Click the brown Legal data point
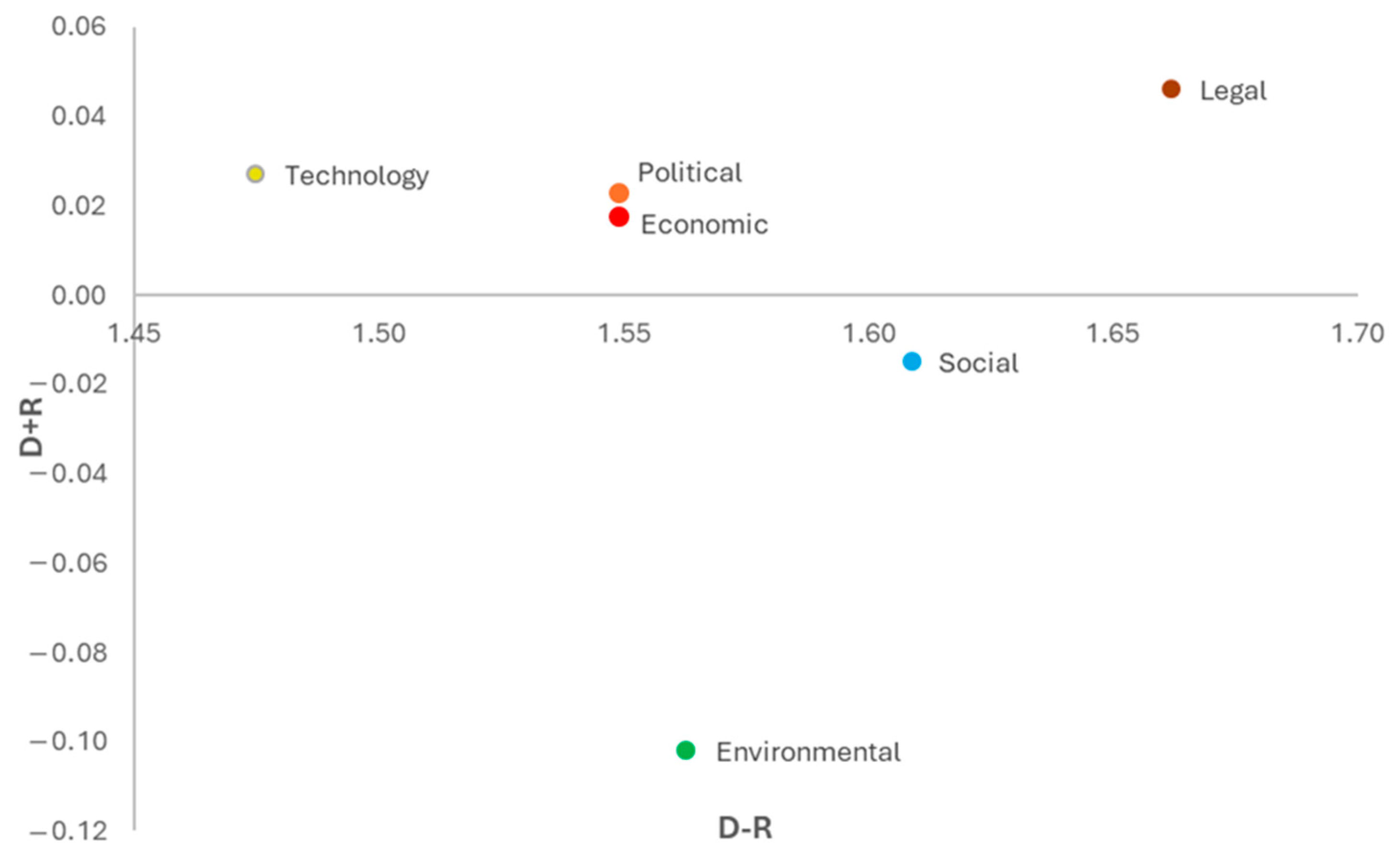The image size is (1392, 868). point(1171,89)
